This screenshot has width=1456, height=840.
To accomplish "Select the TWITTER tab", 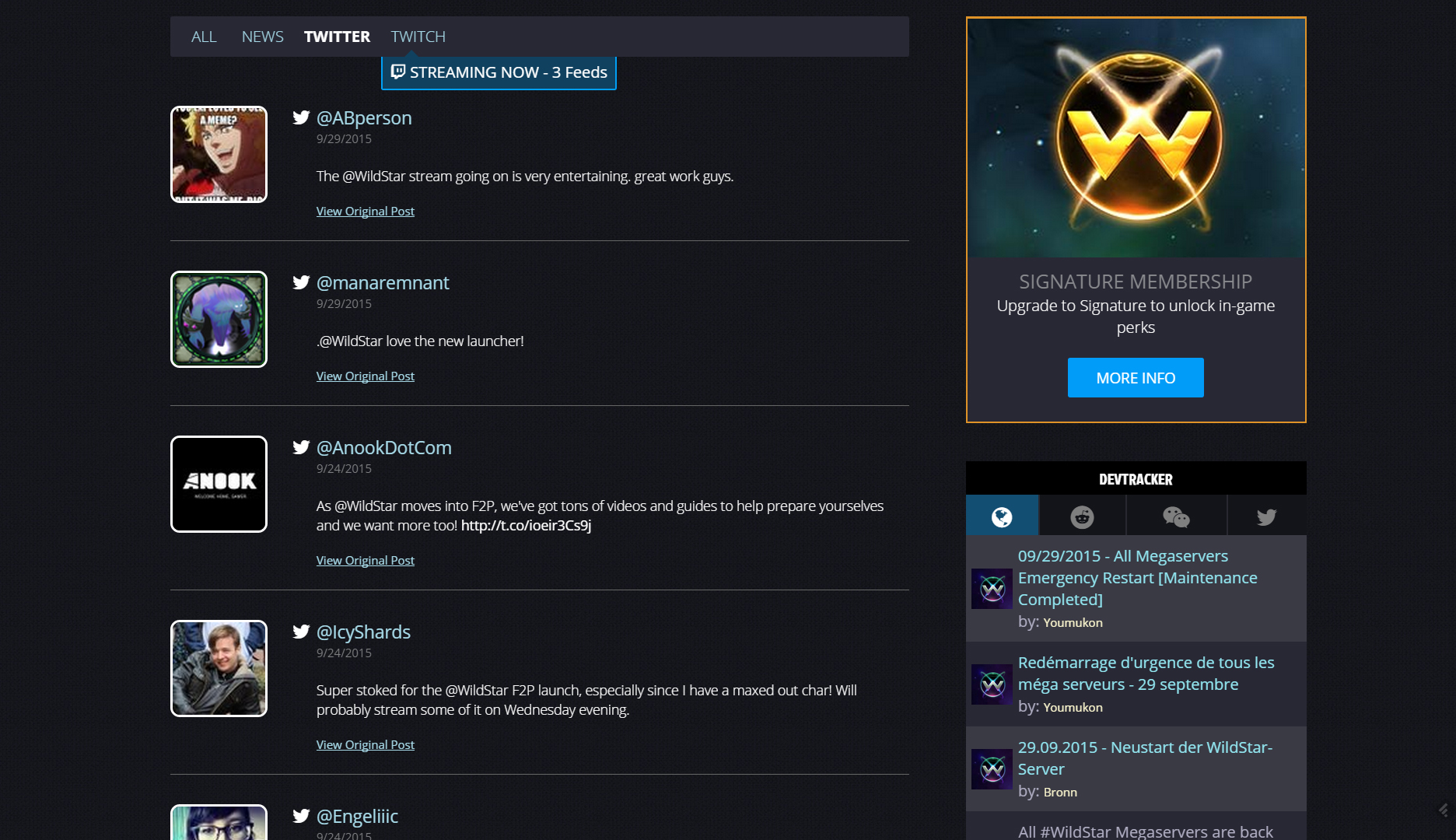I will (x=337, y=37).
